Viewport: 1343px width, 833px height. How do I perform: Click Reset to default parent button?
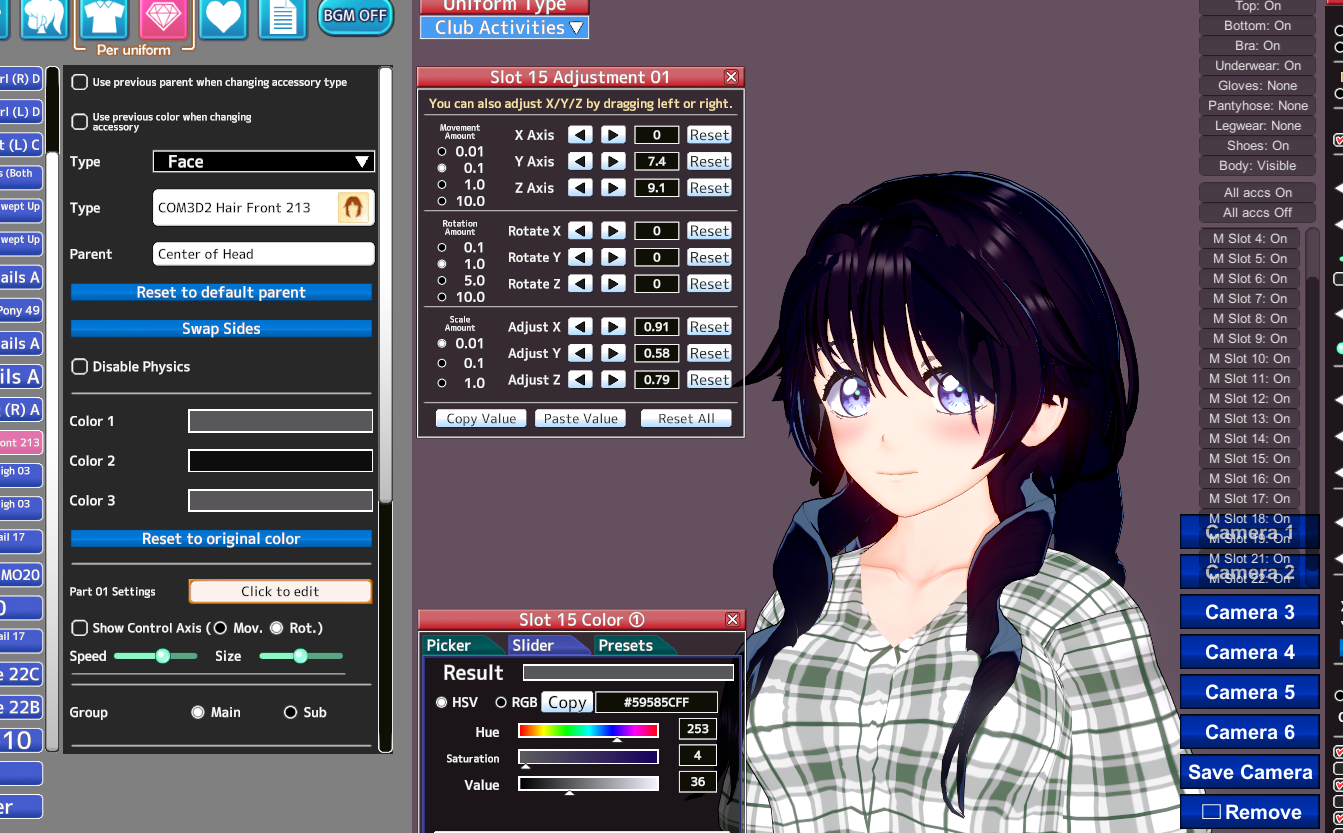(221, 292)
